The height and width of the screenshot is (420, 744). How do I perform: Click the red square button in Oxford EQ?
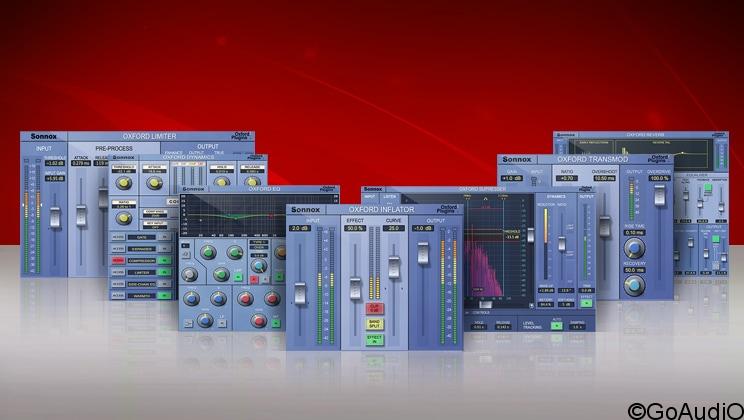pos(254,280)
